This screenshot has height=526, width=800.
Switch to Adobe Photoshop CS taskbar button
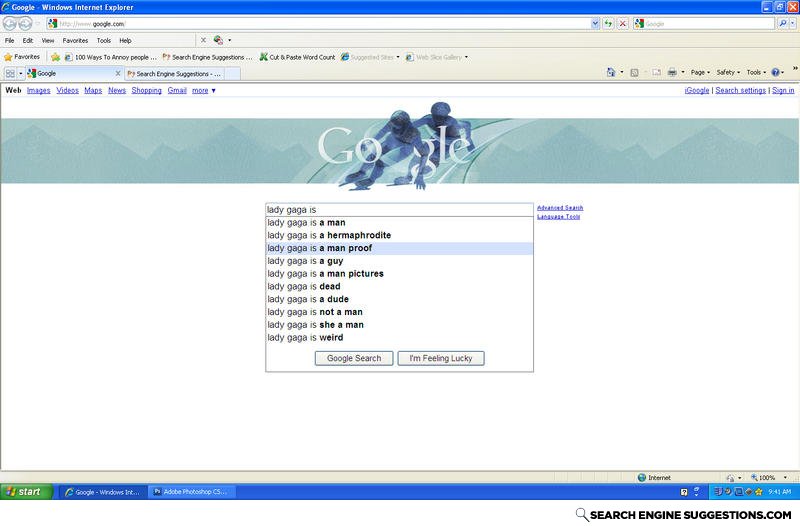pyautogui.click(x=192, y=492)
